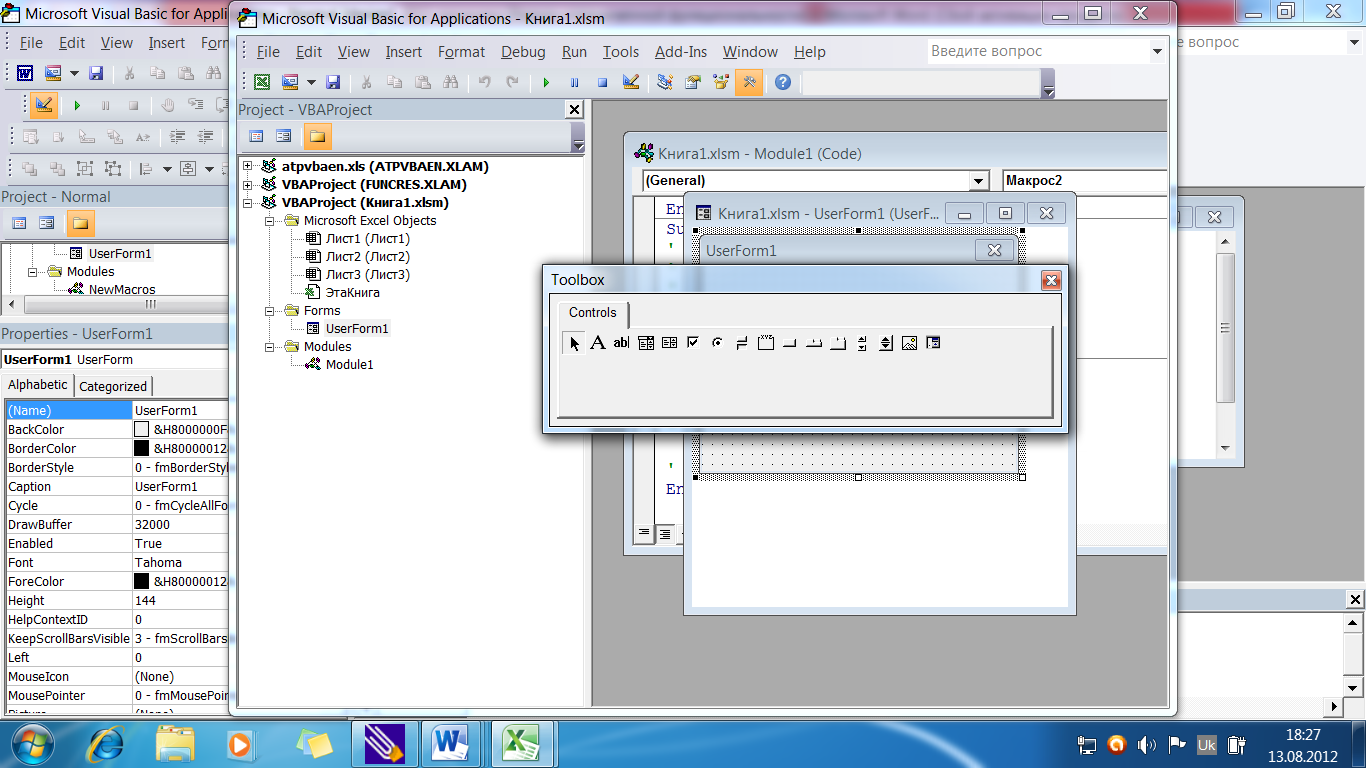Screen dimensions: 1366x768
Task: Click Insert UserForm icon in Excel VBA toolbar
Action: [290, 82]
